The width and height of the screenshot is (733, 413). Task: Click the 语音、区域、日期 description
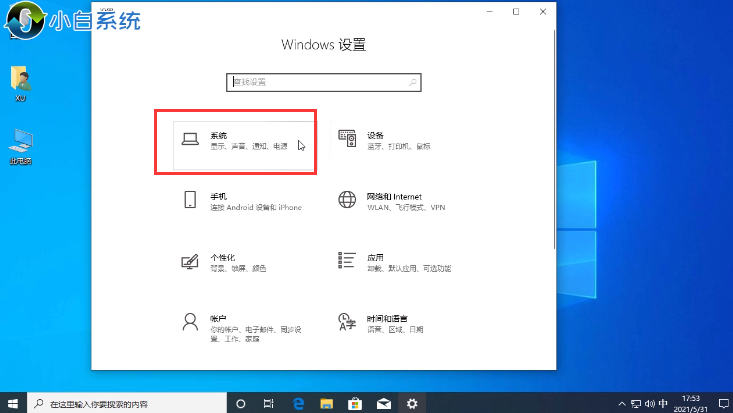click(x=395, y=329)
